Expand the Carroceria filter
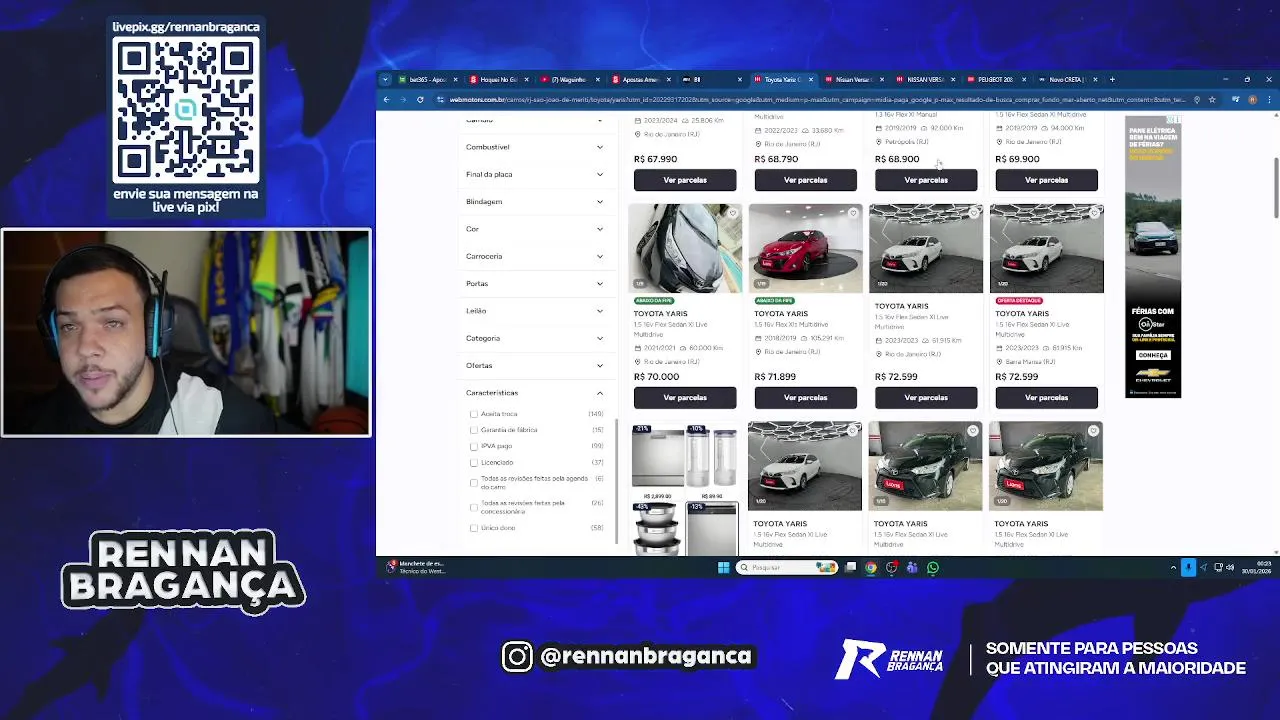Viewport: 1280px width, 720px height. [x=535, y=256]
